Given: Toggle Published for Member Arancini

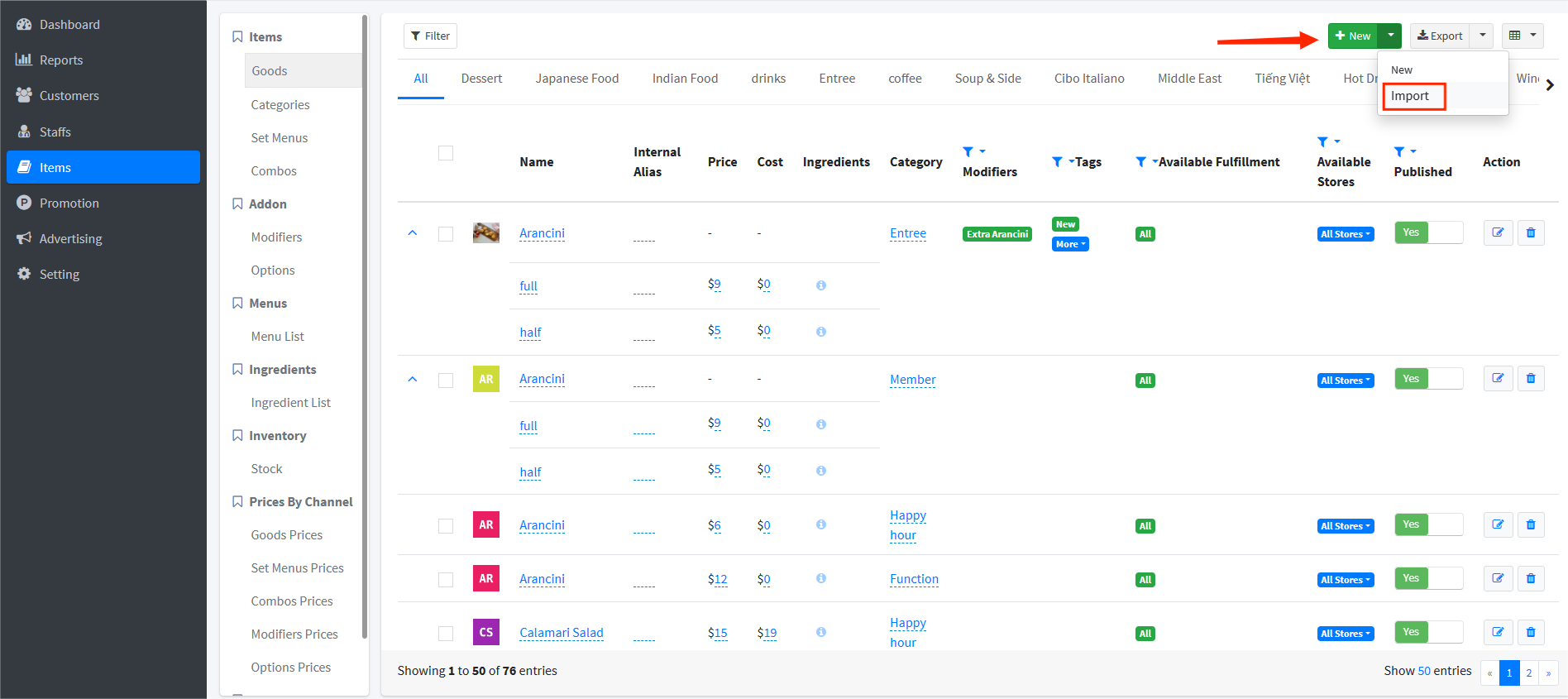Looking at the screenshot, I should coord(1428,379).
